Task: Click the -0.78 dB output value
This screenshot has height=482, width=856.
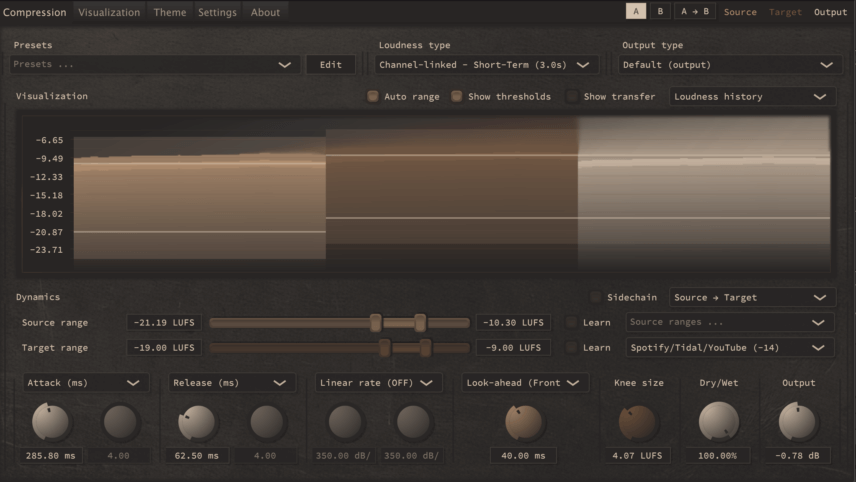Action: click(797, 455)
